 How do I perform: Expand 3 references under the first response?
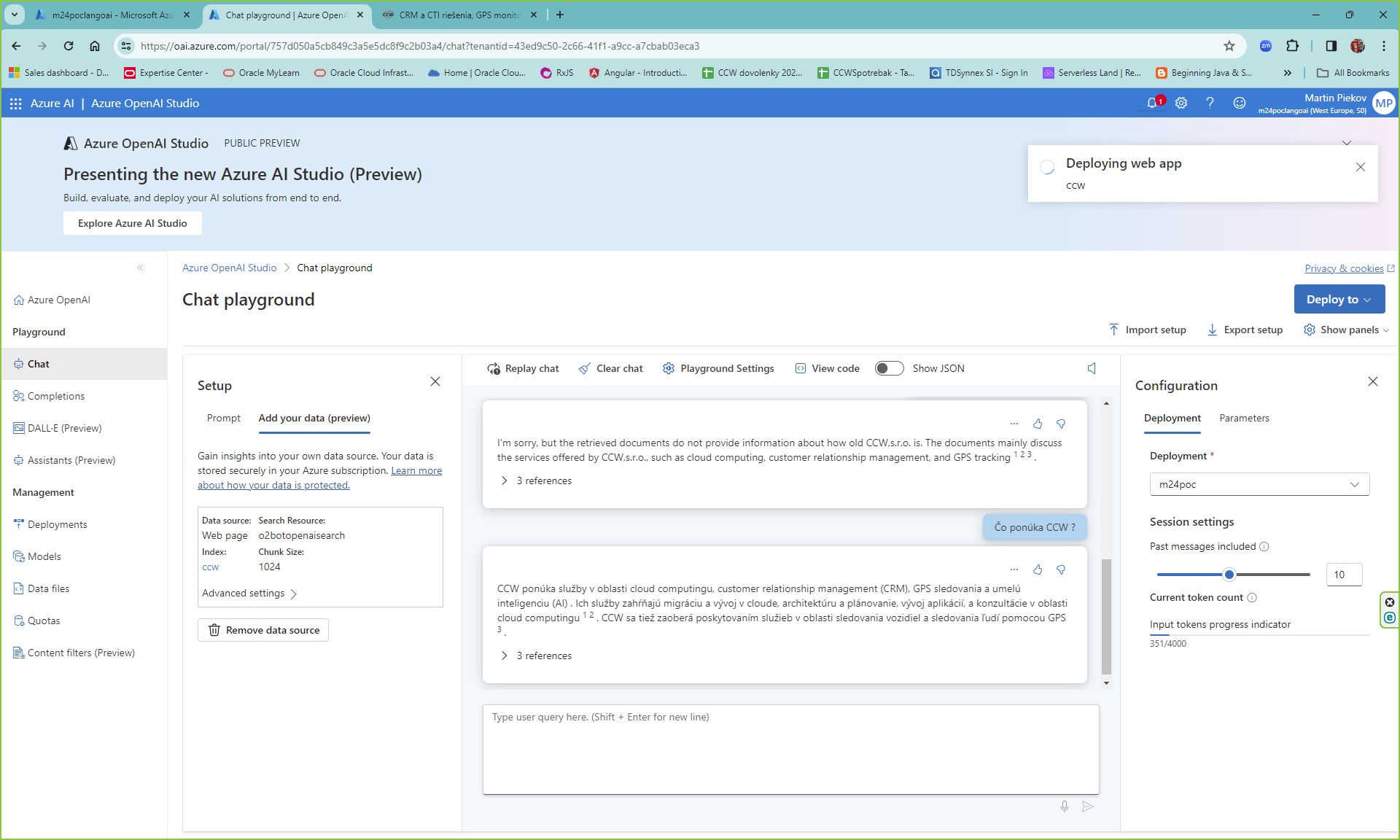click(537, 481)
